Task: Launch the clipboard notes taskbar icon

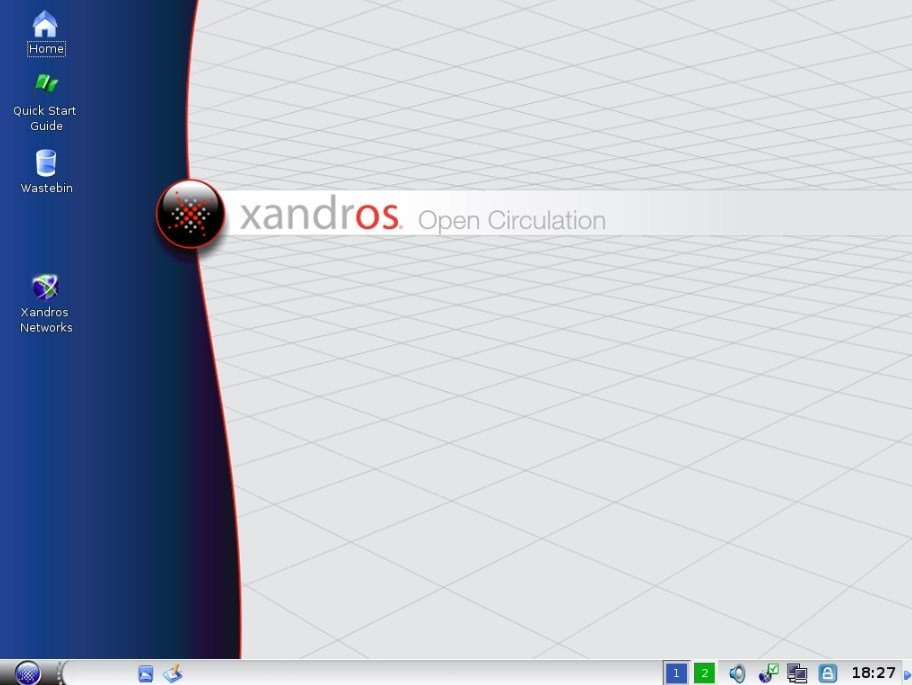Action: [173, 673]
